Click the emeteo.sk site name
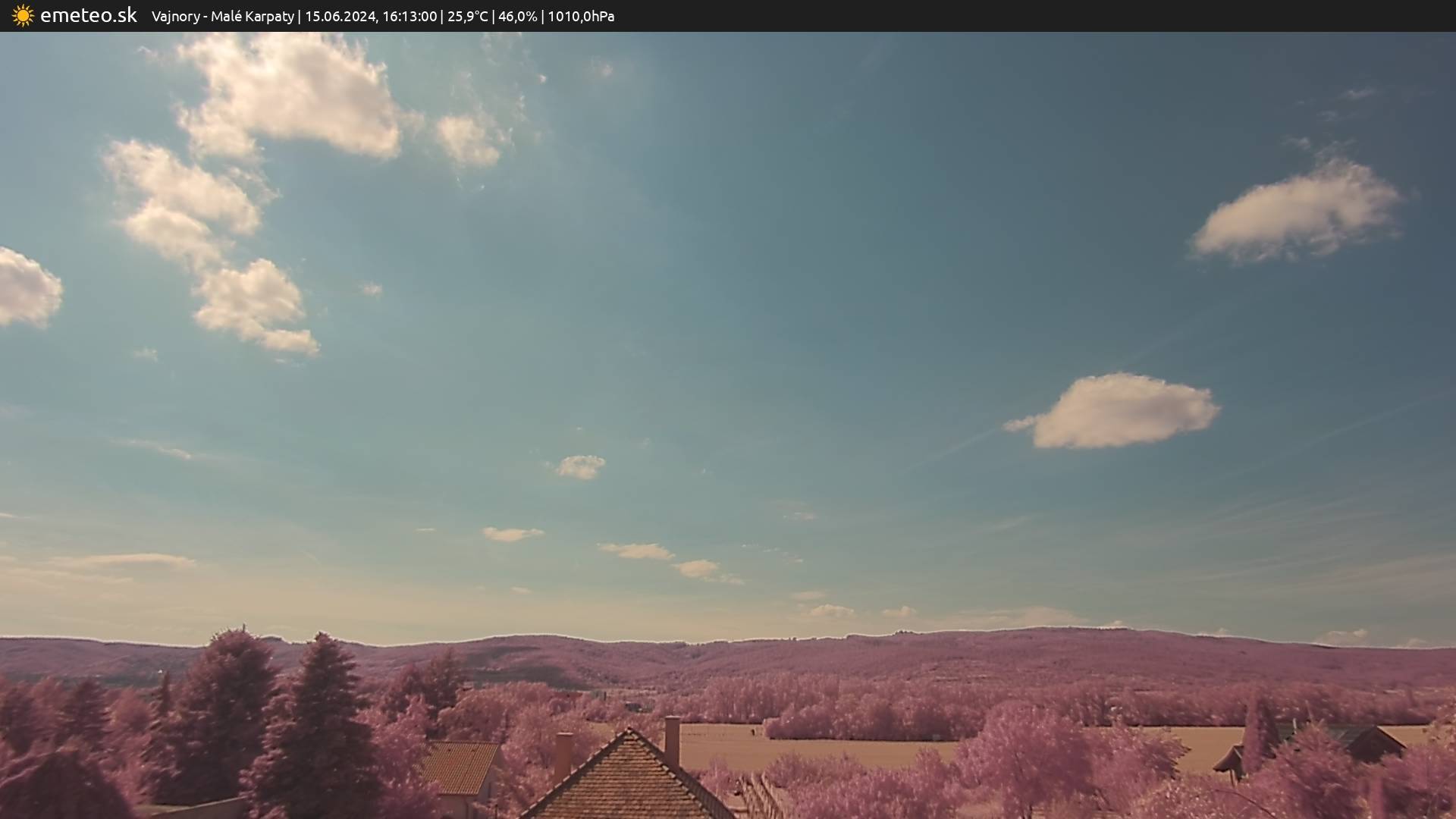This screenshot has height=819, width=1456. tap(89, 16)
